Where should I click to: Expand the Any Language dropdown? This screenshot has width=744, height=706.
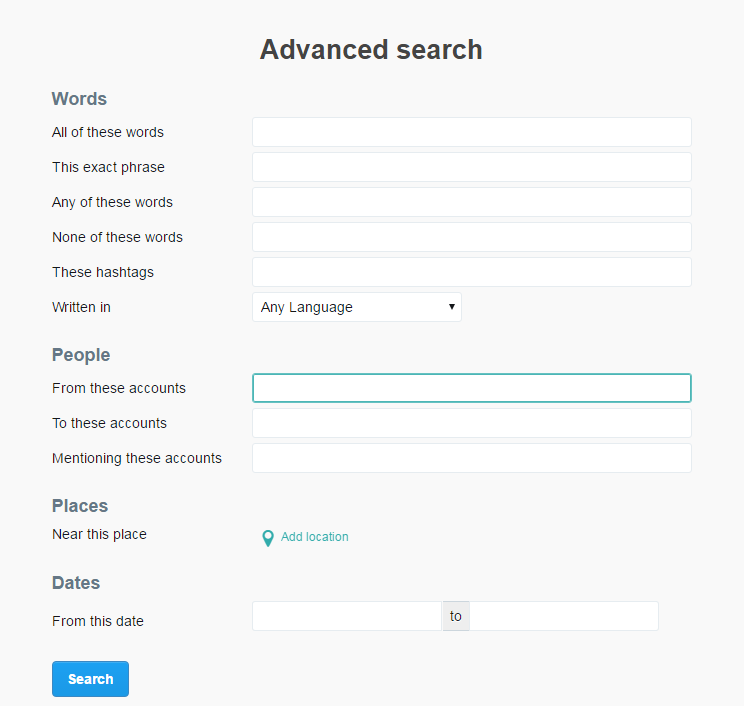click(x=357, y=307)
